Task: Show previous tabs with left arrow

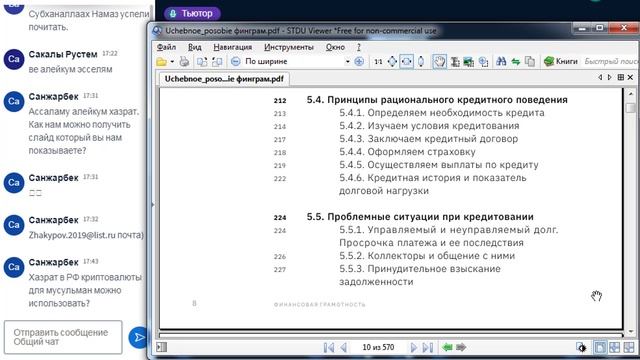Action: 600,77
